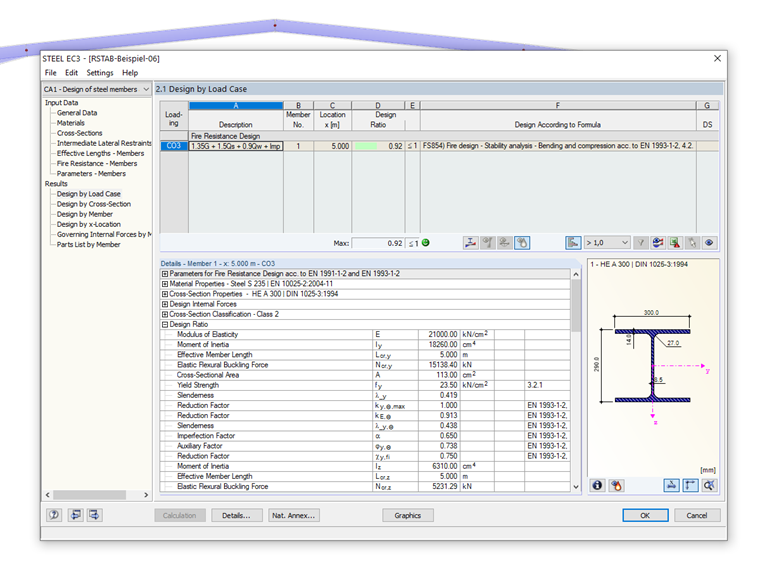760x570 pixels.
Task: Toggle the colored design ratio bars icon
Action: click(573, 243)
